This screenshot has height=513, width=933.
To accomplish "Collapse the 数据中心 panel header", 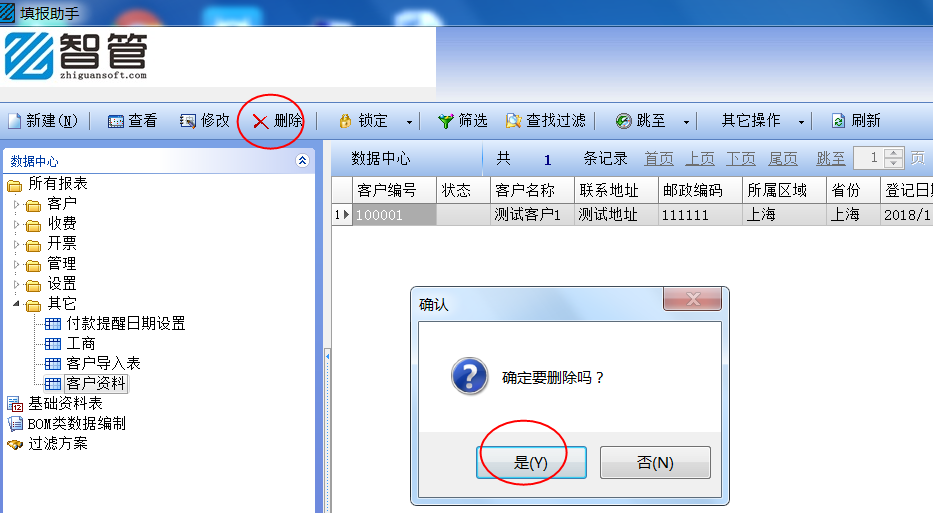I will click(x=302, y=161).
